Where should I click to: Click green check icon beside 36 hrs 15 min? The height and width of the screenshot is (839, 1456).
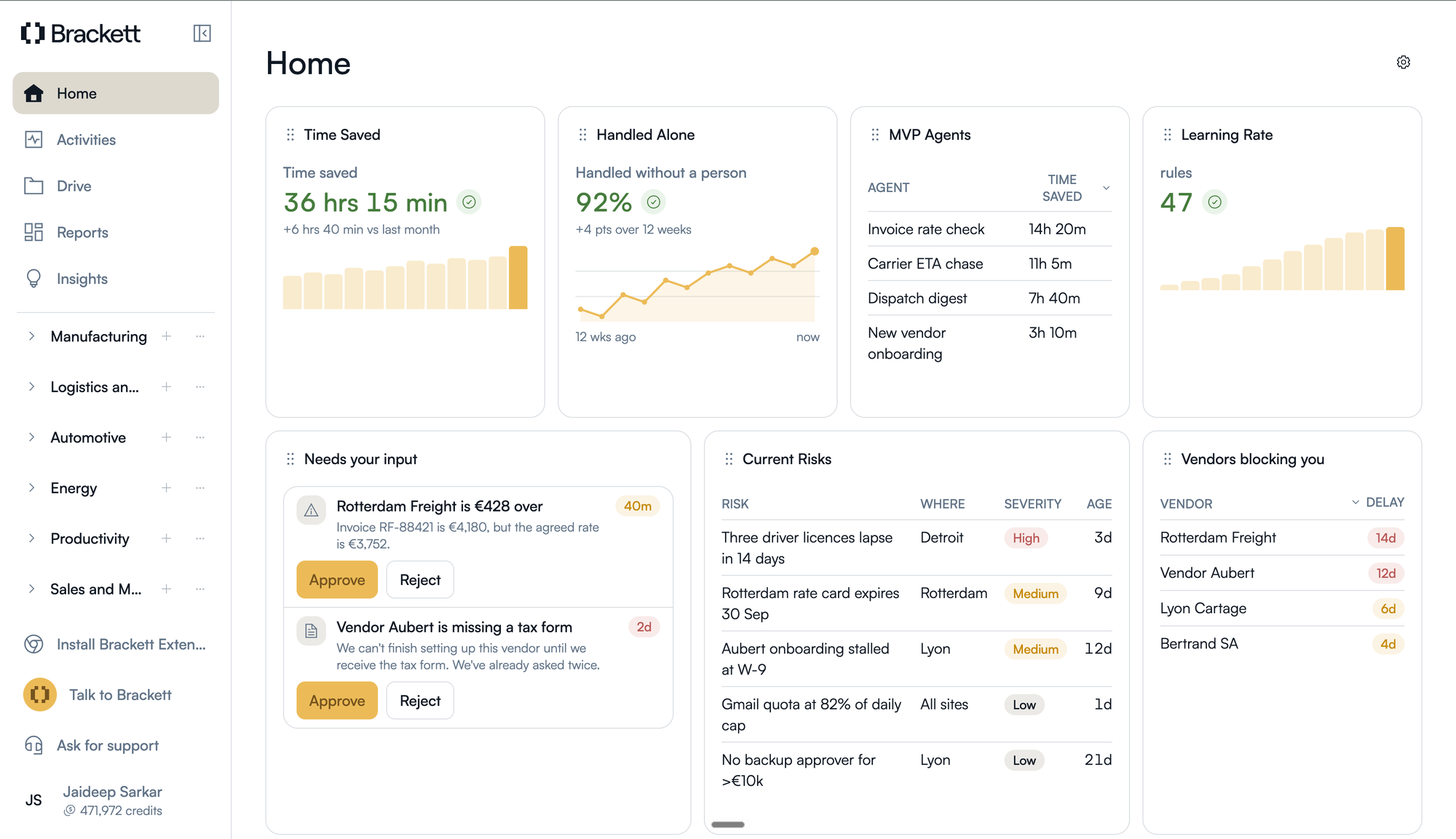[470, 202]
